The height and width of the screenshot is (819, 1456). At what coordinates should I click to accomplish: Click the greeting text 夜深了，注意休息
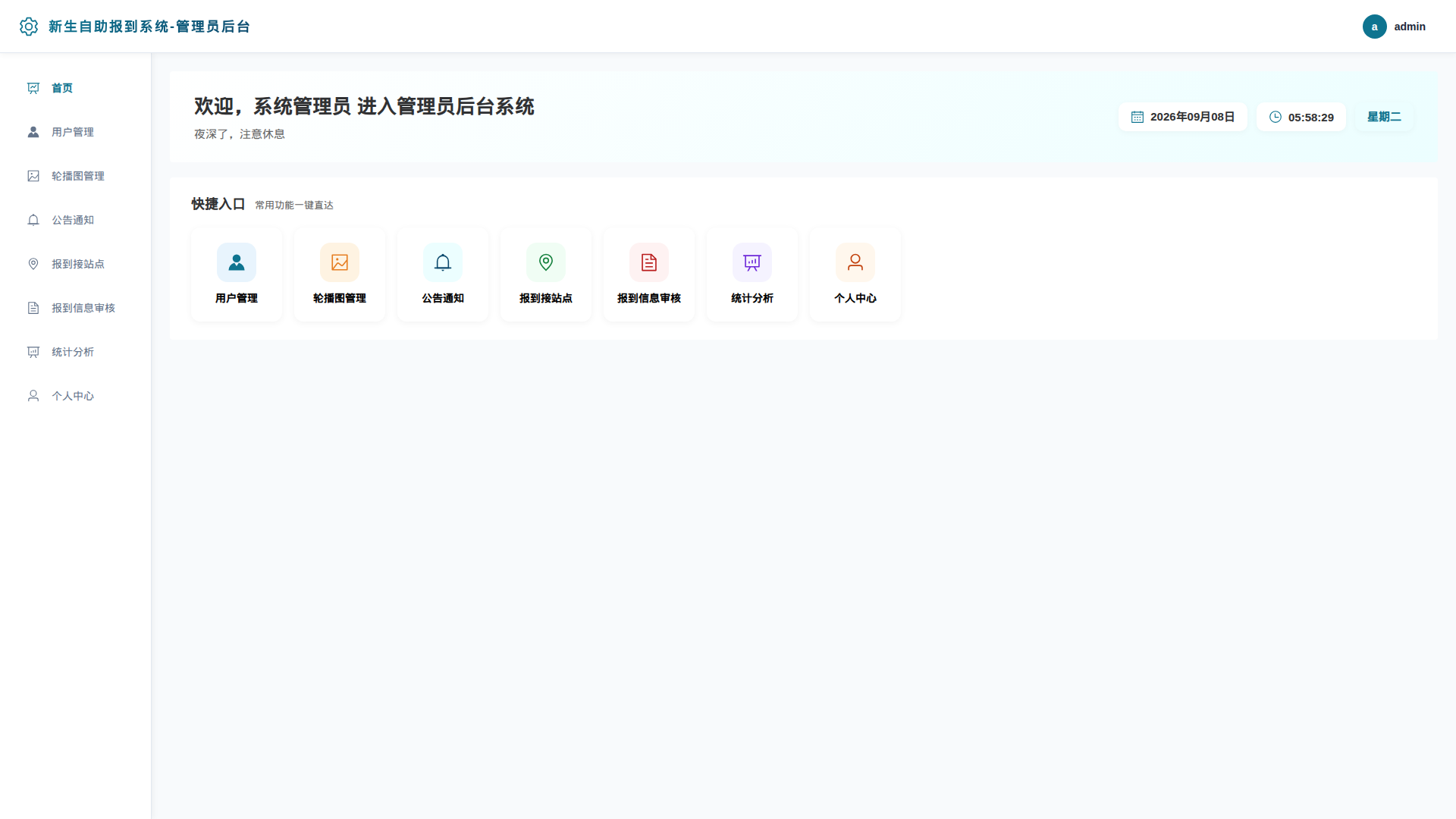coord(240,134)
